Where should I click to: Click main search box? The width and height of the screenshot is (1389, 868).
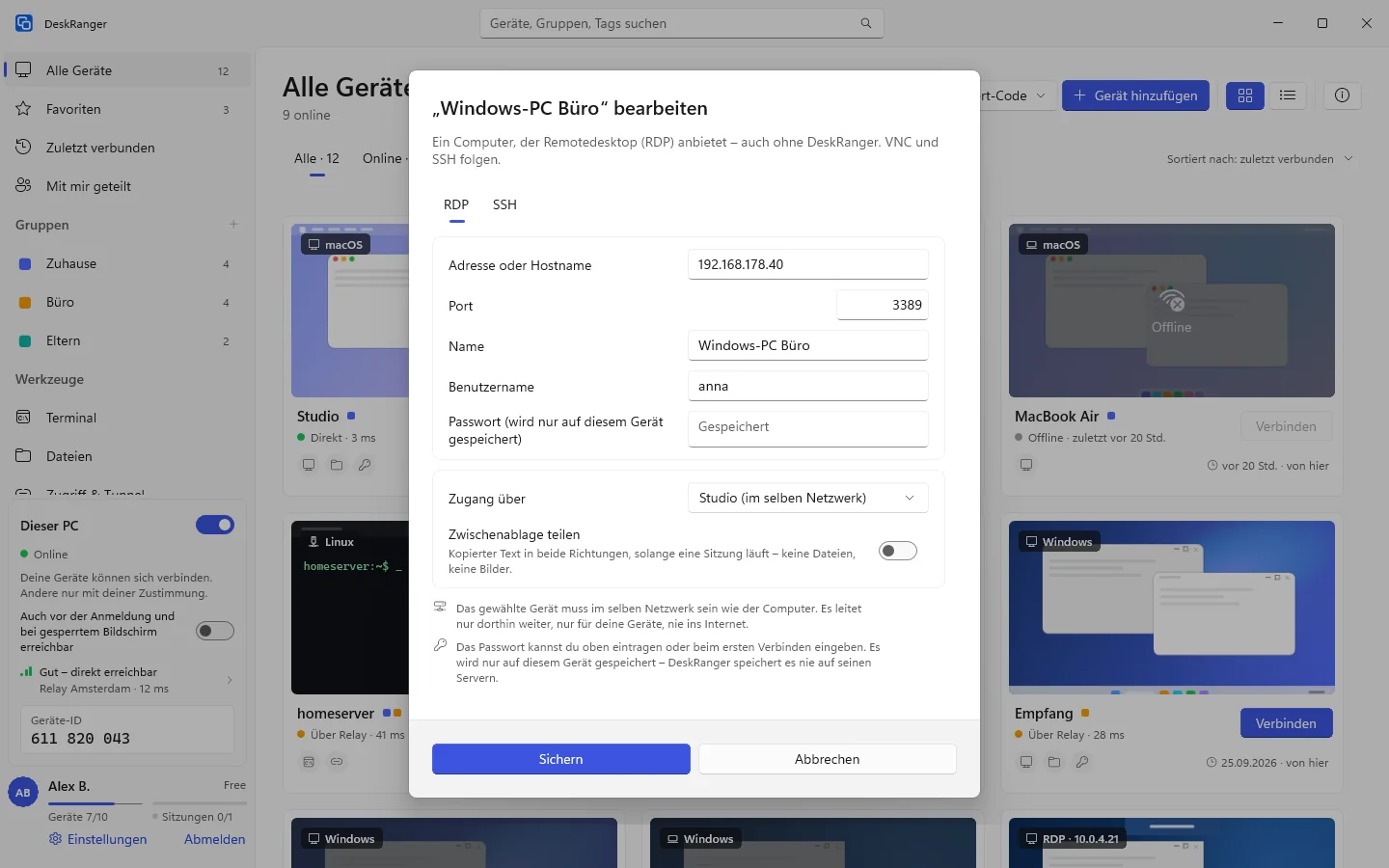(682, 23)
